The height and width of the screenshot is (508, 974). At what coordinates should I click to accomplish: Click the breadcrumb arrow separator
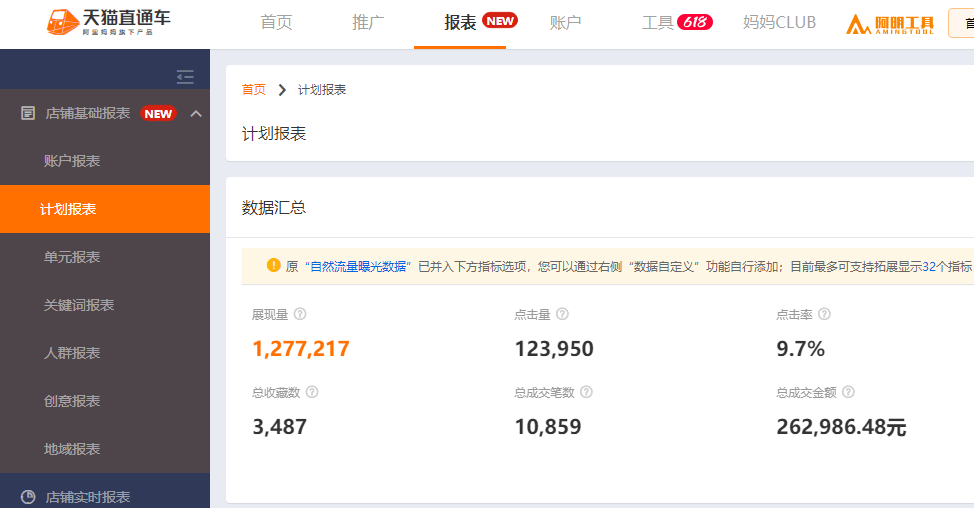point(282,90)
